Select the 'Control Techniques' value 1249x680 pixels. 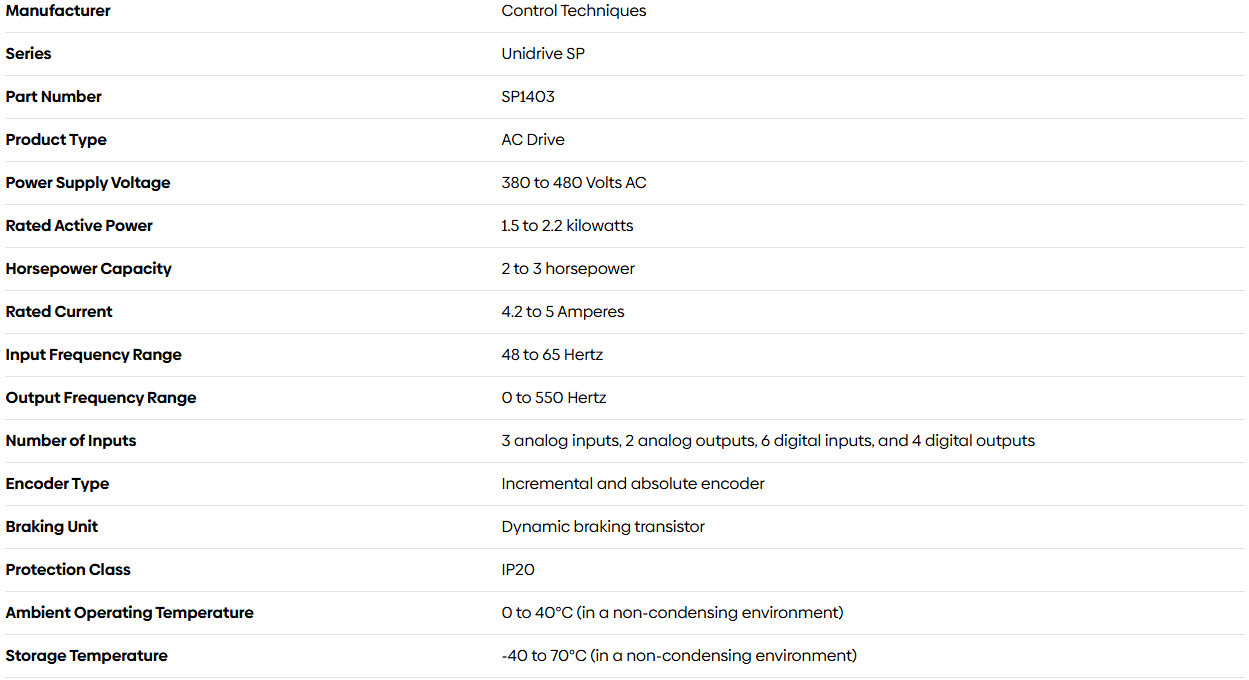tap(574, 11)
